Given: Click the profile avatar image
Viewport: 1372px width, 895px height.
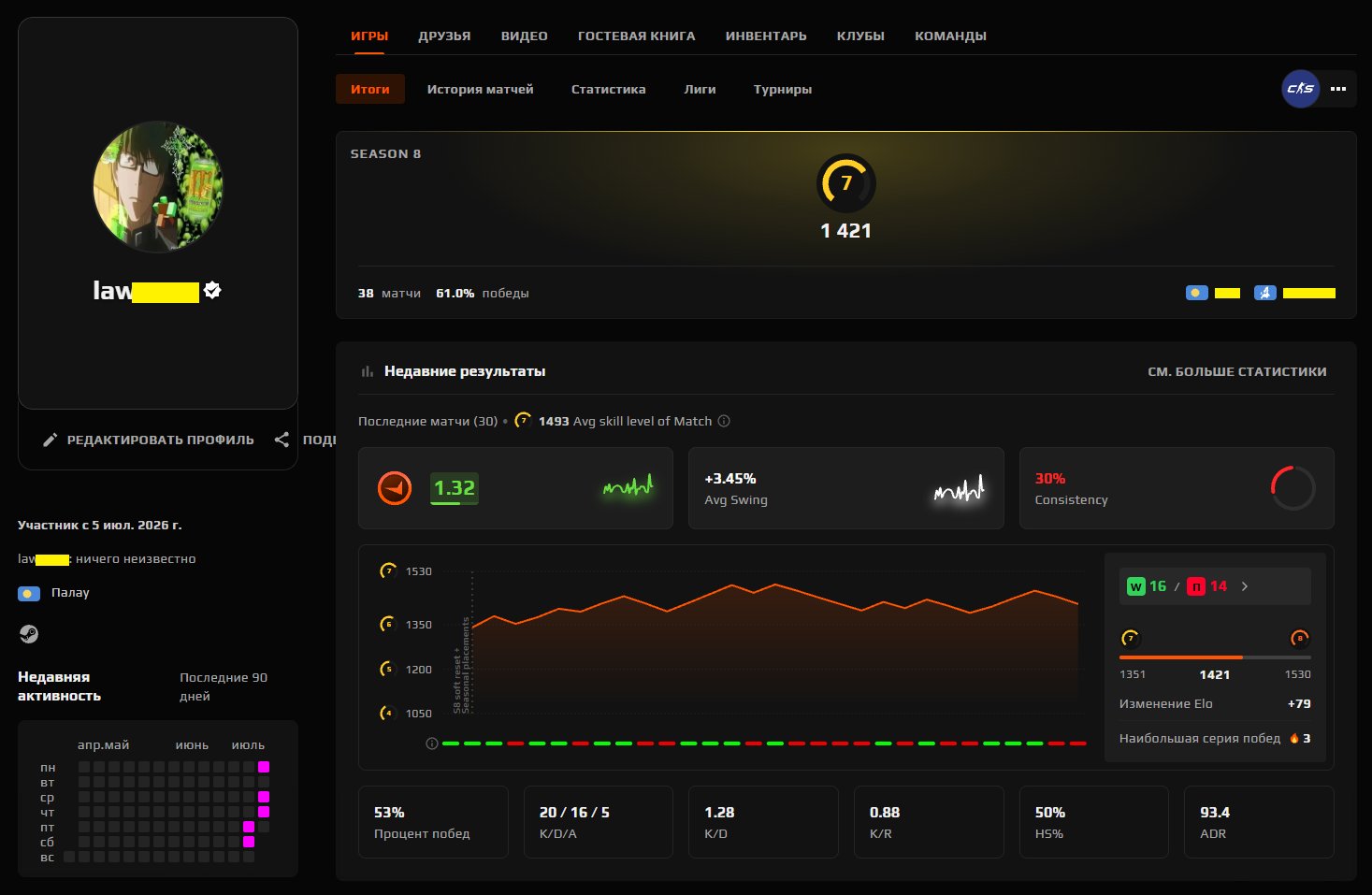Looking at the screenshot, I should [158, 187].
